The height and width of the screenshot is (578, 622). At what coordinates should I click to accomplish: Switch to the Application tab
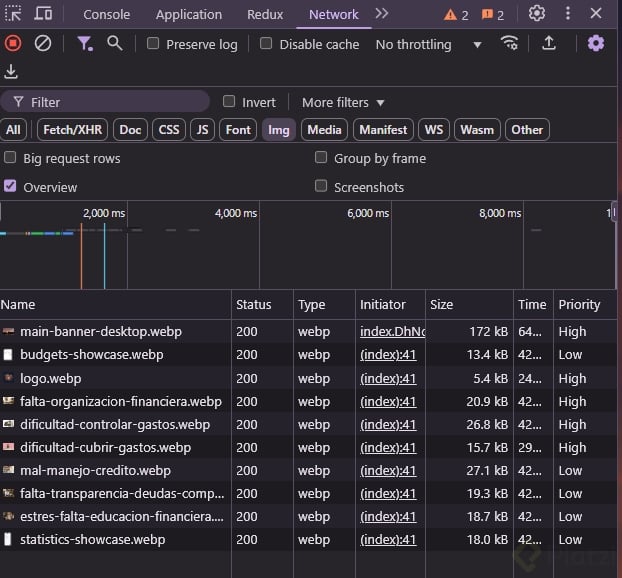click(x=188, y=14)
